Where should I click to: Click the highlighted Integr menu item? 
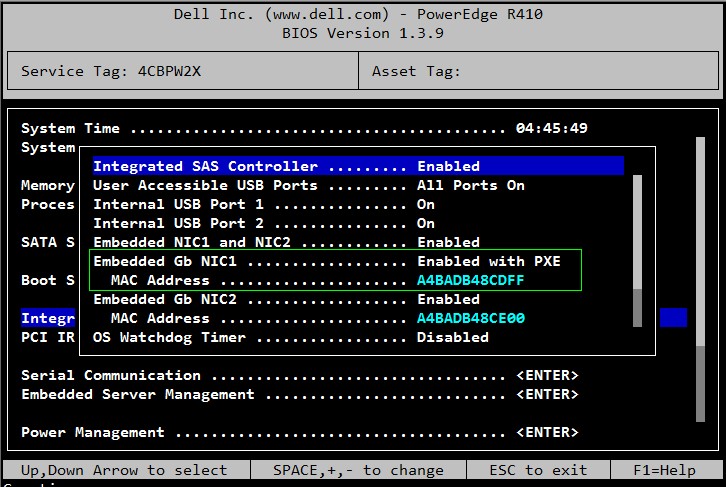pos(48,318)
